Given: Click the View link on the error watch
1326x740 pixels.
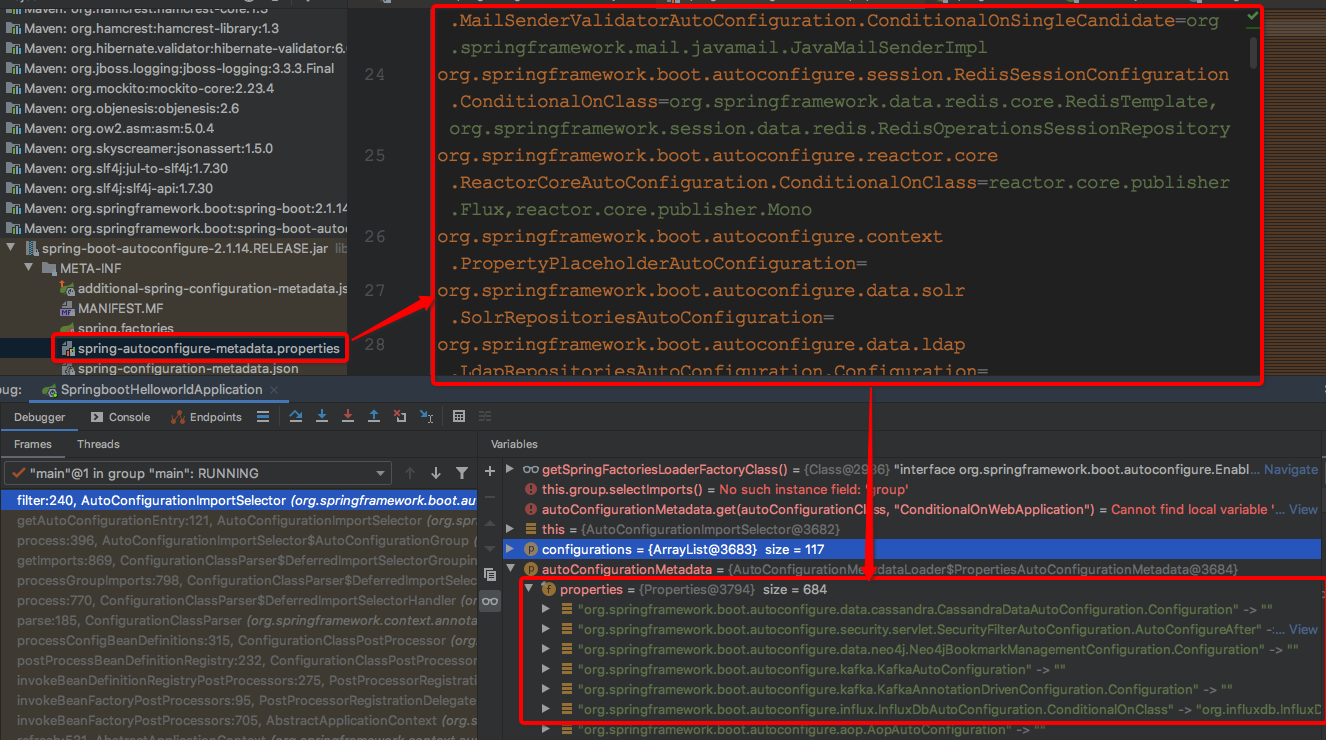Looking at the screenshot, I should click(1303, 509).
